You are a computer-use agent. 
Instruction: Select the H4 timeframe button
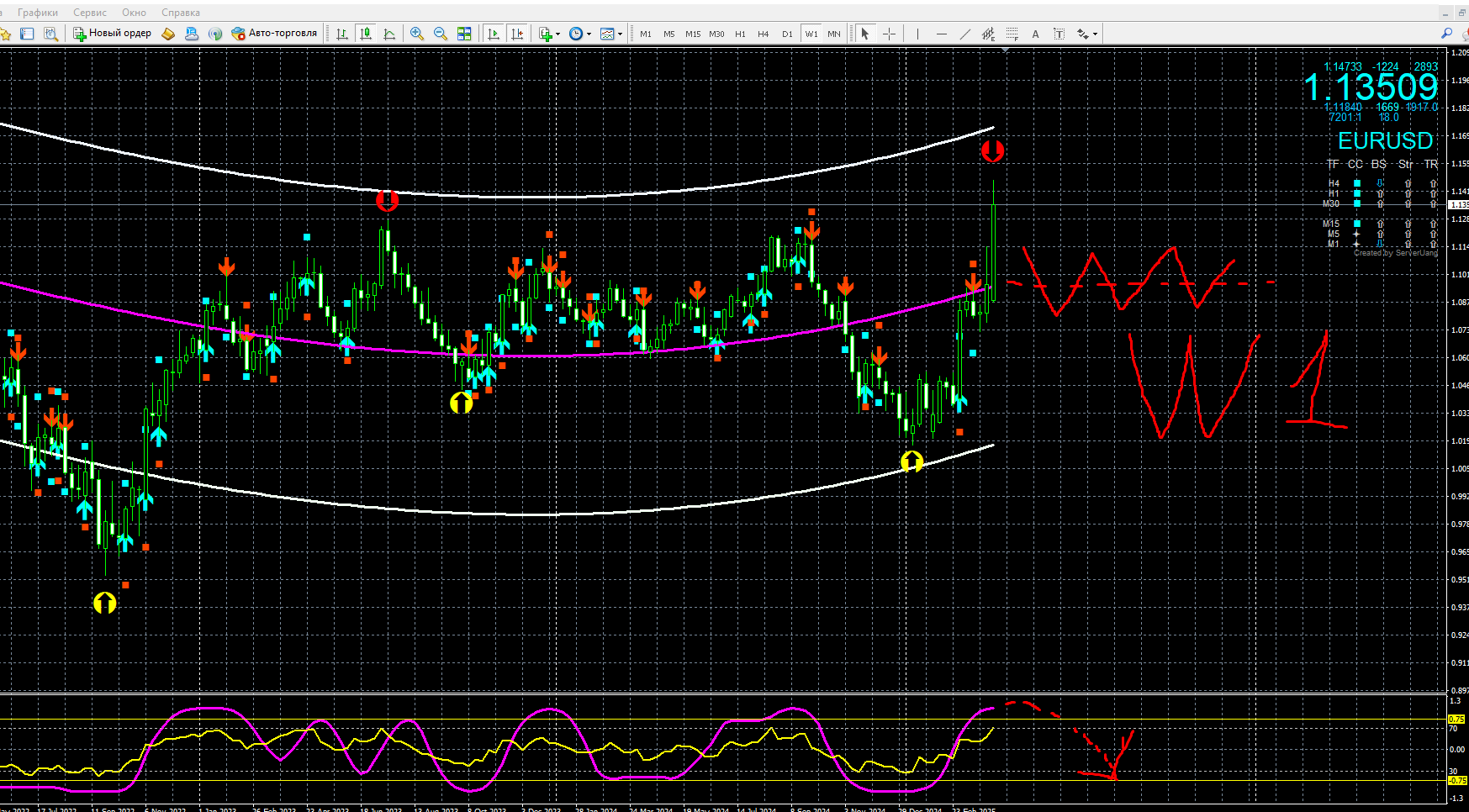pyautogui.click(x=763, y=34)
